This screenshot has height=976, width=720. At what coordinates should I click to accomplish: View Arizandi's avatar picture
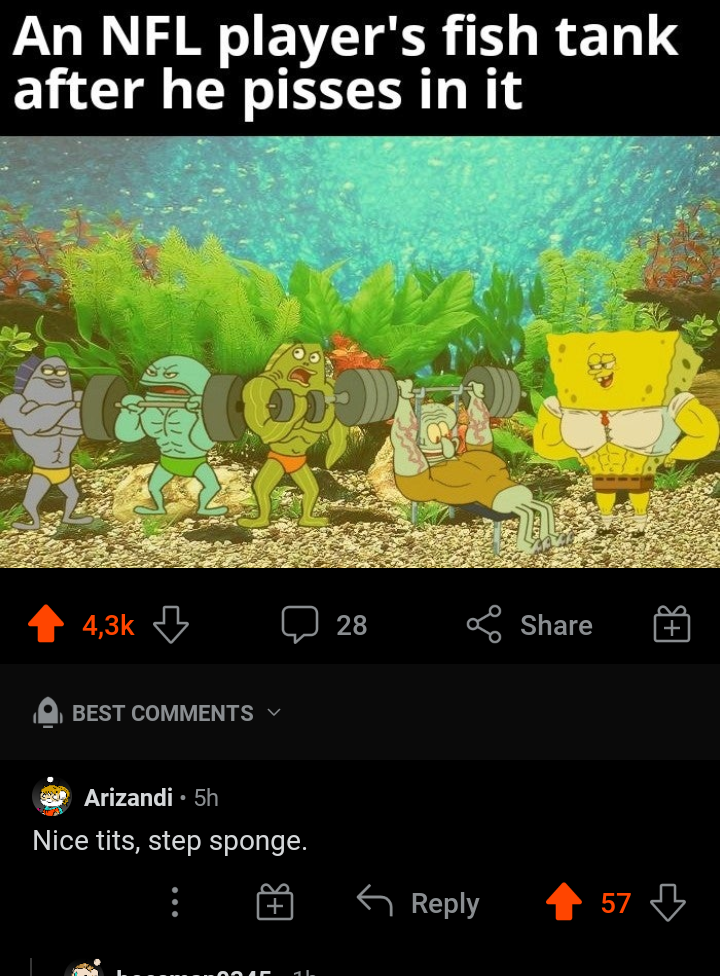click(x=52, y=797)
